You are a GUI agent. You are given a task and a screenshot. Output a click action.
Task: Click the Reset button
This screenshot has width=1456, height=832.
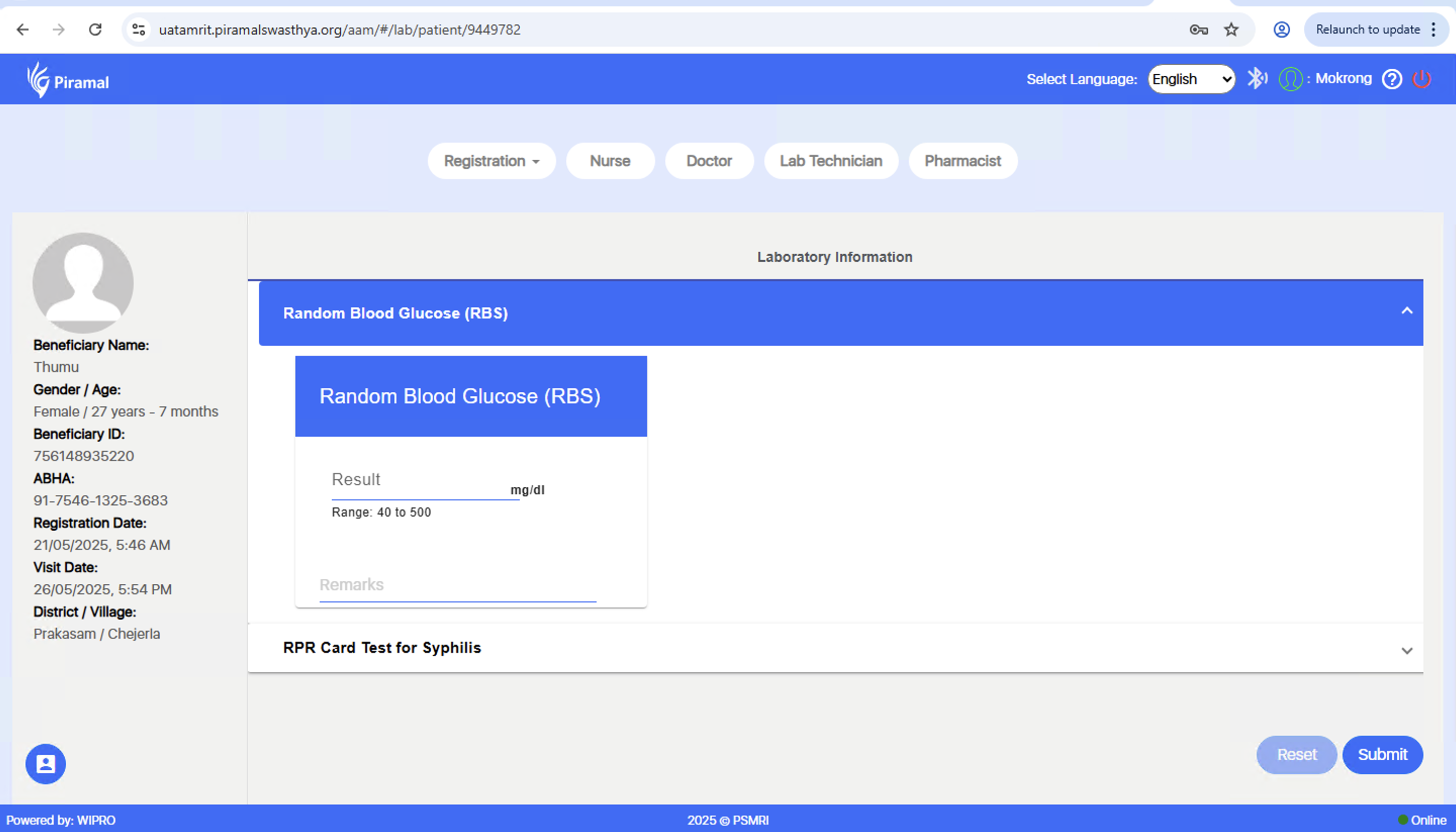1296,754
